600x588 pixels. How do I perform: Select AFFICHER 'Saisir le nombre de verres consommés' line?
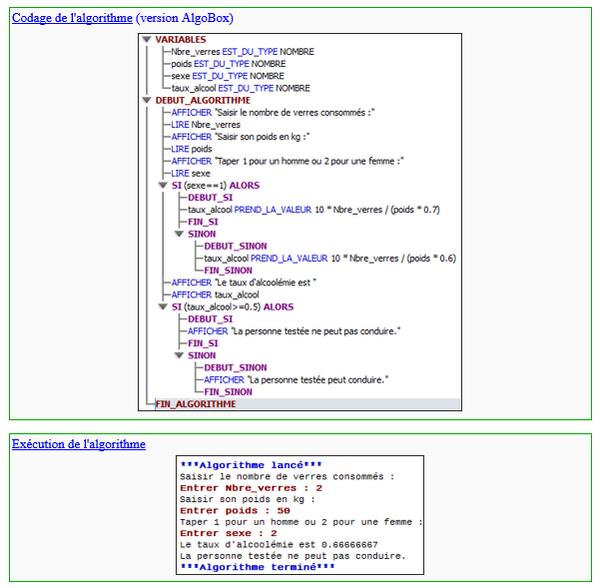(273, 112)
